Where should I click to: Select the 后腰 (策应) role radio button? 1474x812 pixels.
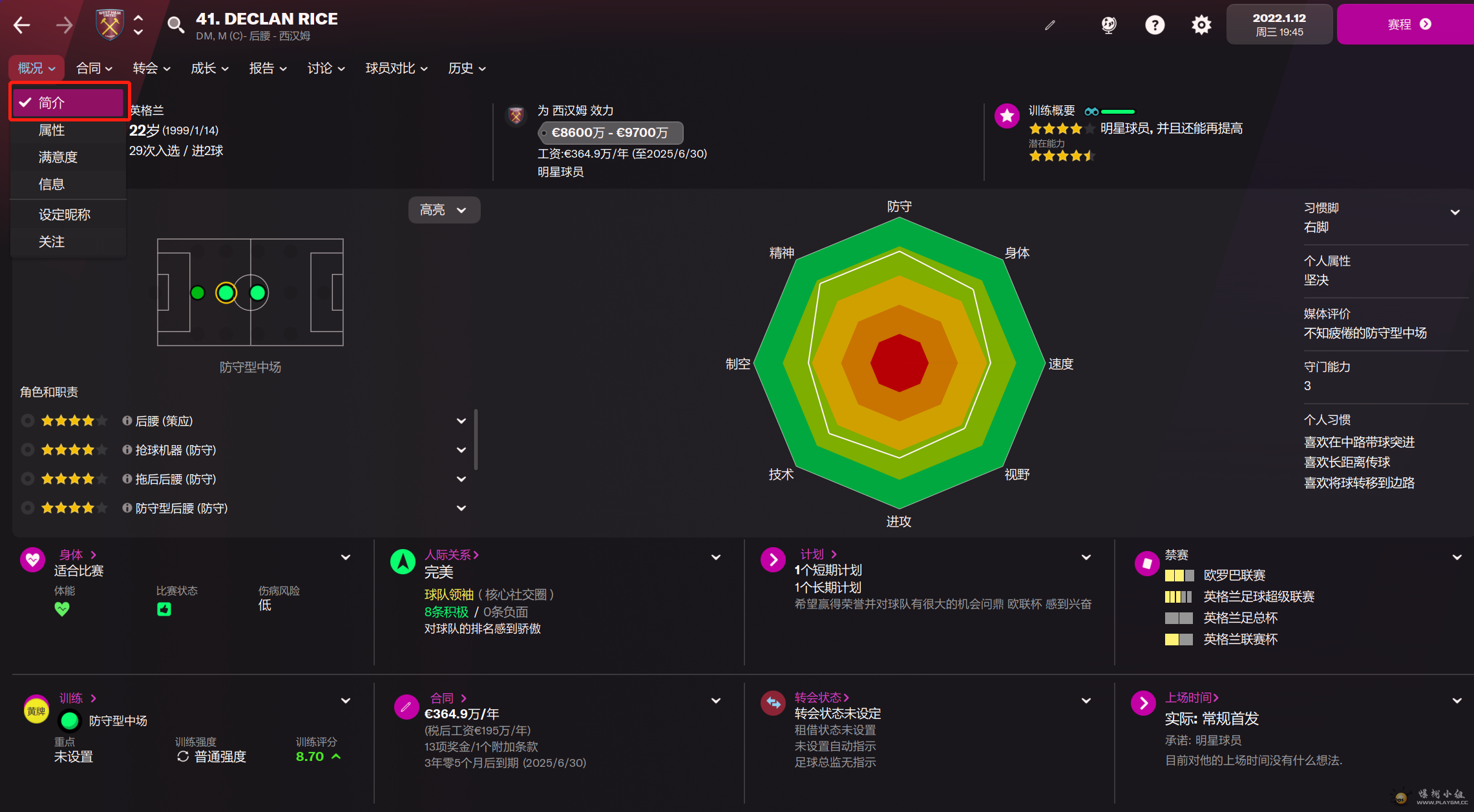point(28,421)
